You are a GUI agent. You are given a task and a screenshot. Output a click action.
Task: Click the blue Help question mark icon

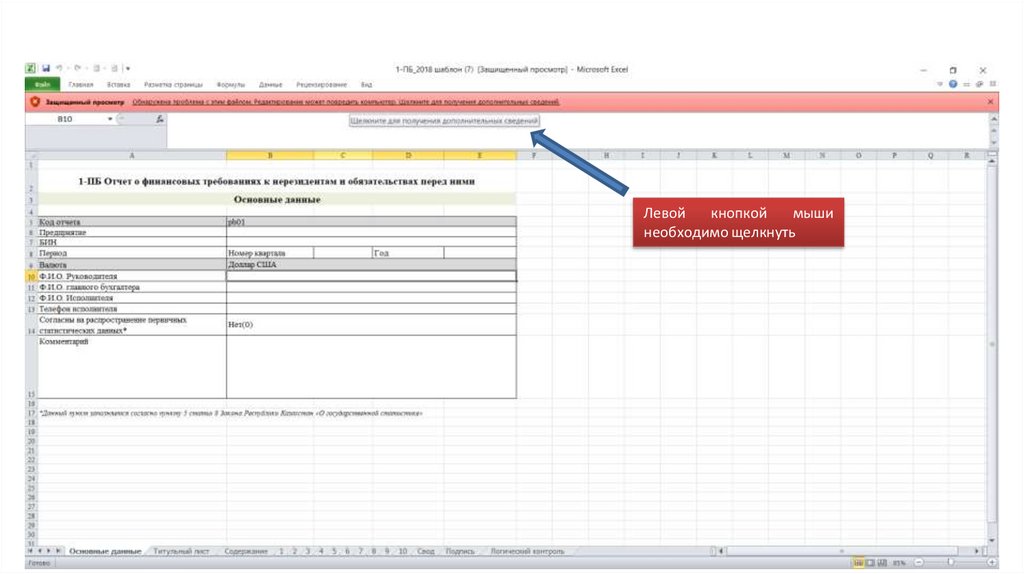pyautogui.click(x=953, y=85)
